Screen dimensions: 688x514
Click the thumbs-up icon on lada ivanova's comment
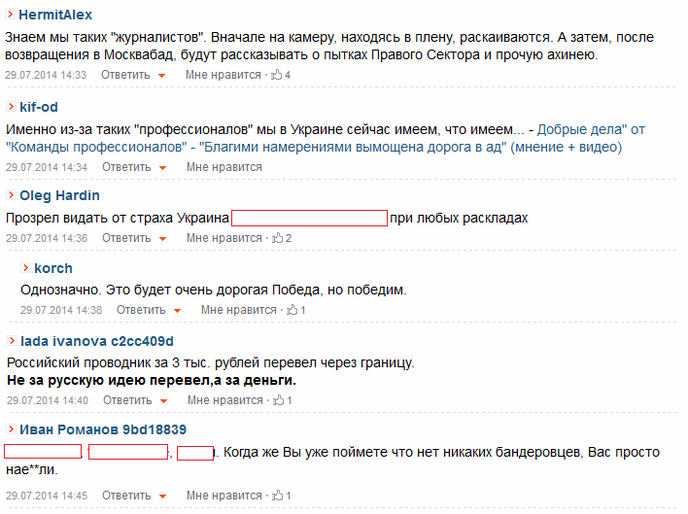coord(278,400)
